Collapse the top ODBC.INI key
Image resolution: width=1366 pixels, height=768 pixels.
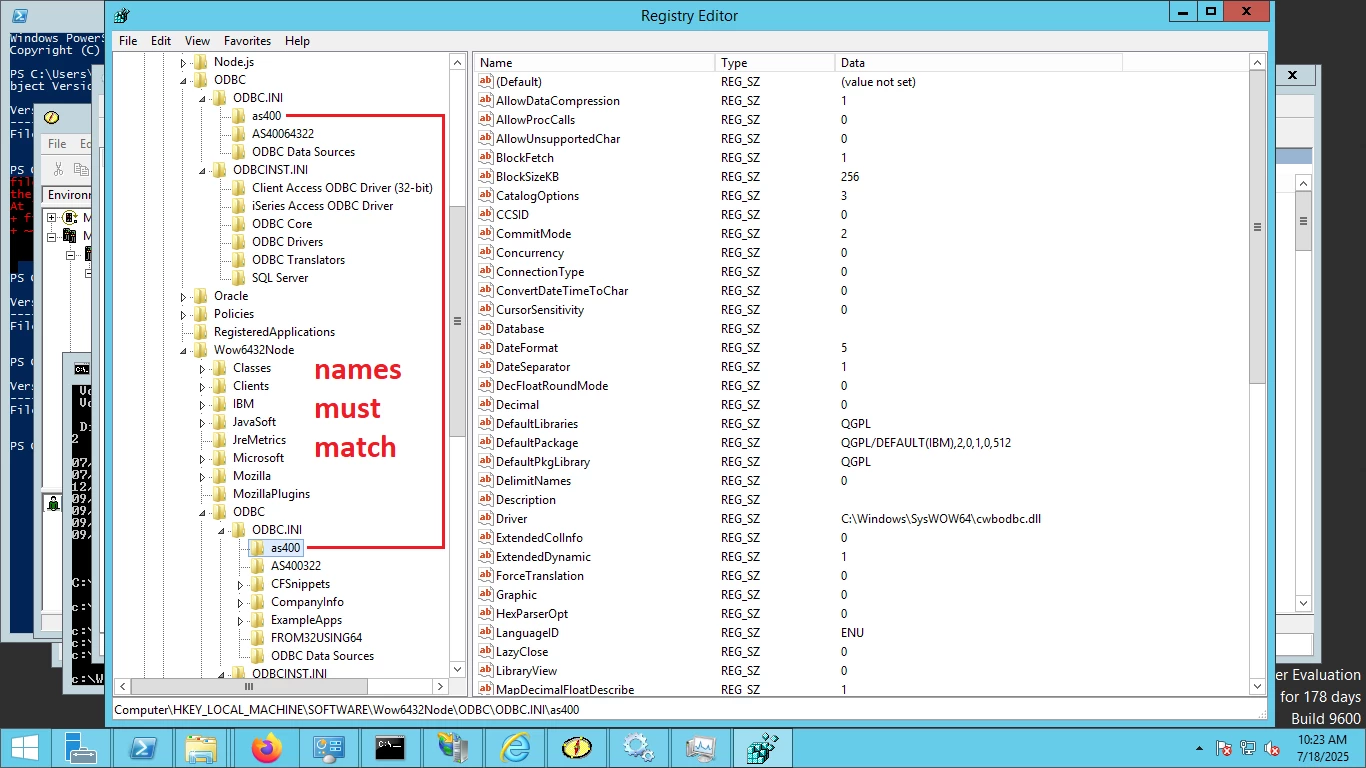pos(202,98)
